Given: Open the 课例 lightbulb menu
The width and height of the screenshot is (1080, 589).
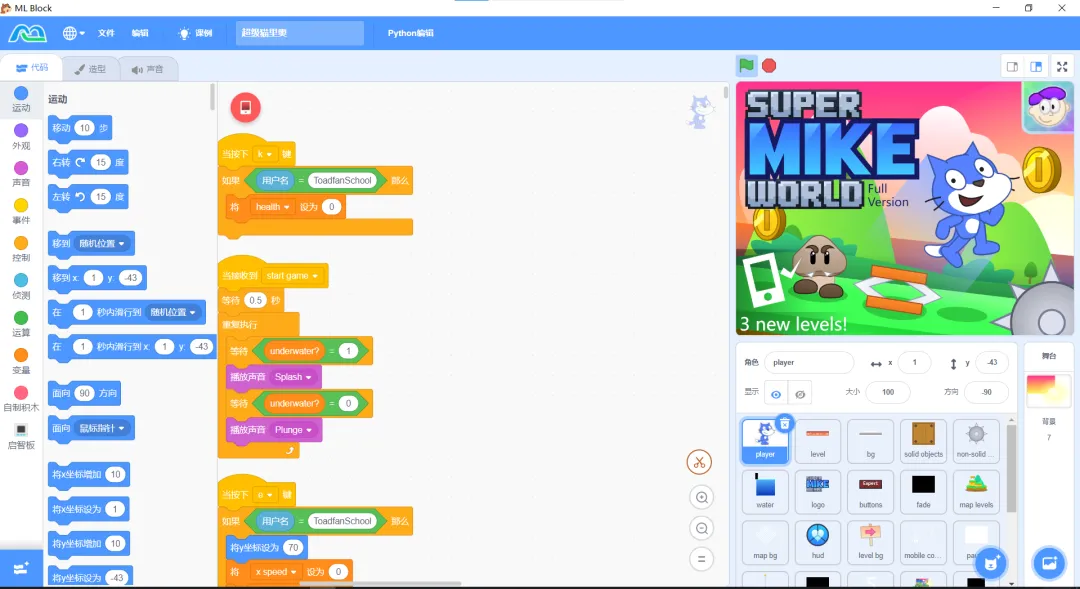Looking at the screenshot, I should coord(195,32).
